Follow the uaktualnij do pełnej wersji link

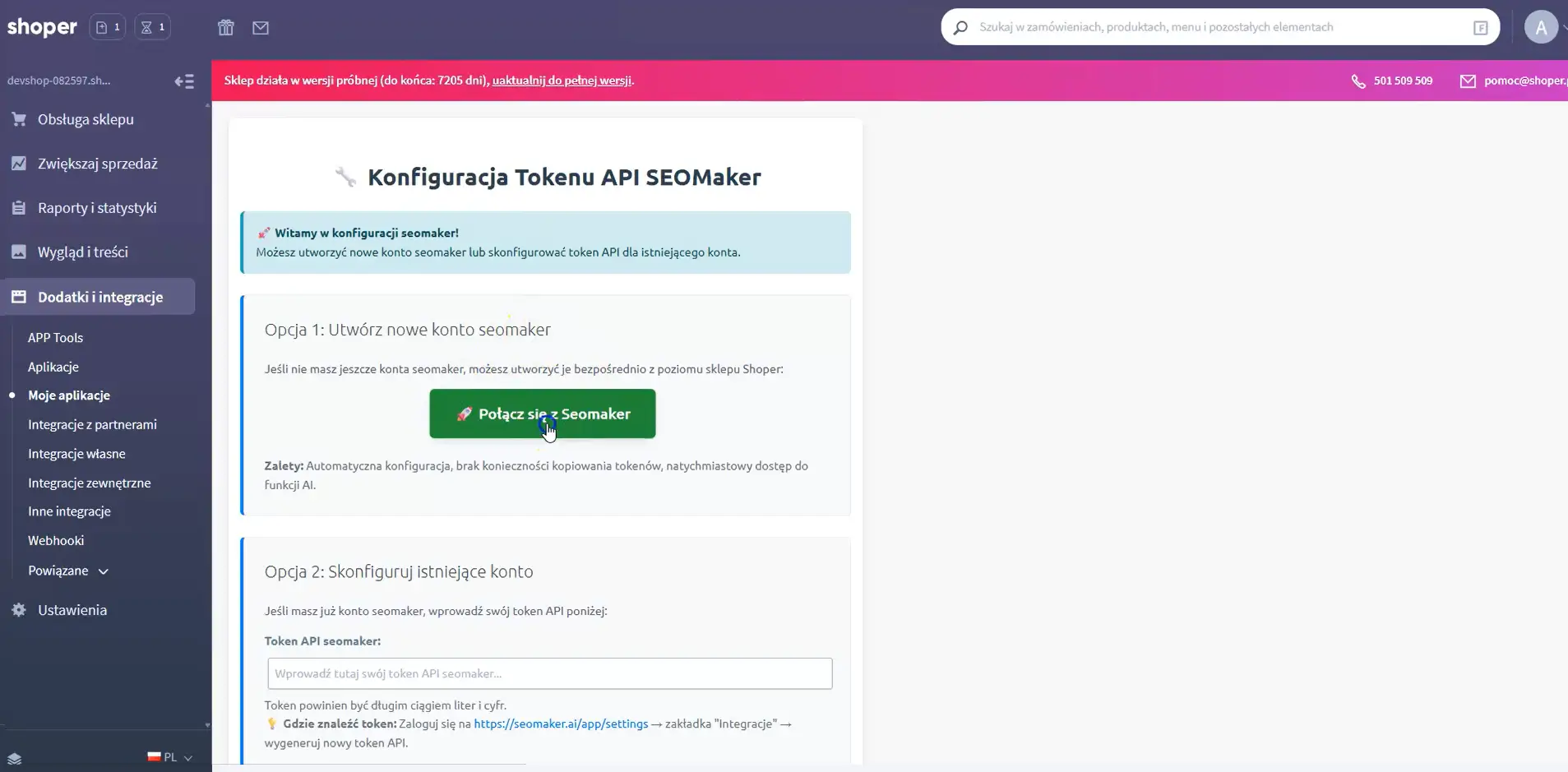tap(562, 81)
